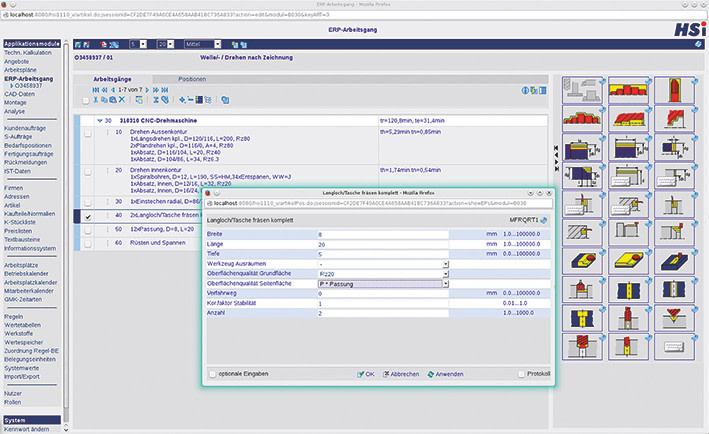Go to first page of Arbeitsgänge list
The width and height of the screenshot is (709, 434).
pyautogui.click(x=96, y=90)
